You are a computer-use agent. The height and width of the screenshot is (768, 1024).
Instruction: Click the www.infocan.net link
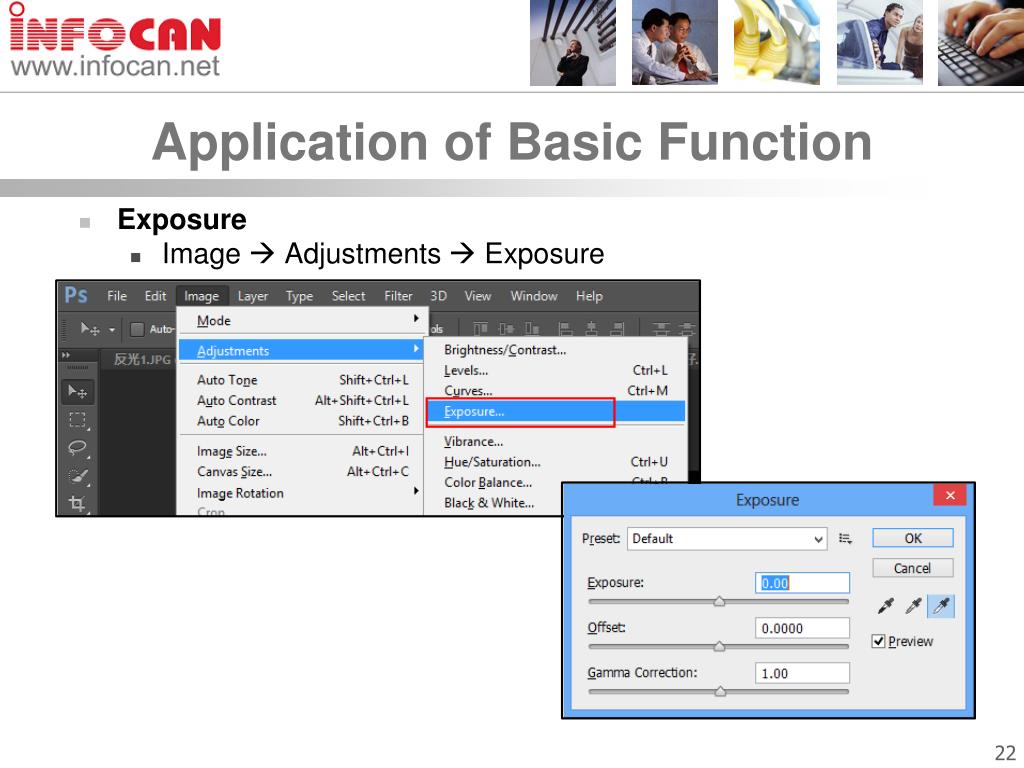[x=115, y=66]
